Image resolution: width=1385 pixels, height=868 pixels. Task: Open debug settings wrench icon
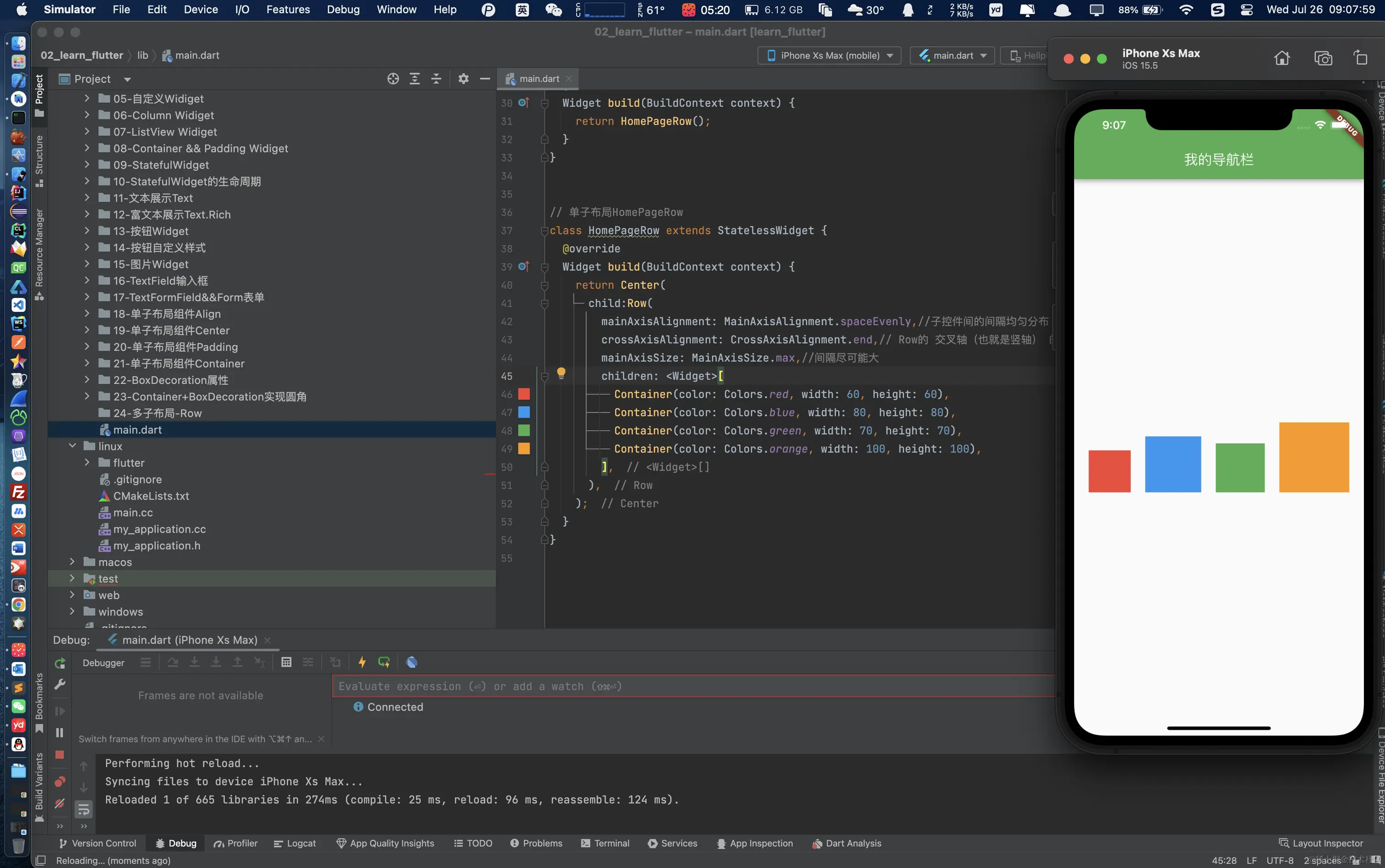click(60, 684)
